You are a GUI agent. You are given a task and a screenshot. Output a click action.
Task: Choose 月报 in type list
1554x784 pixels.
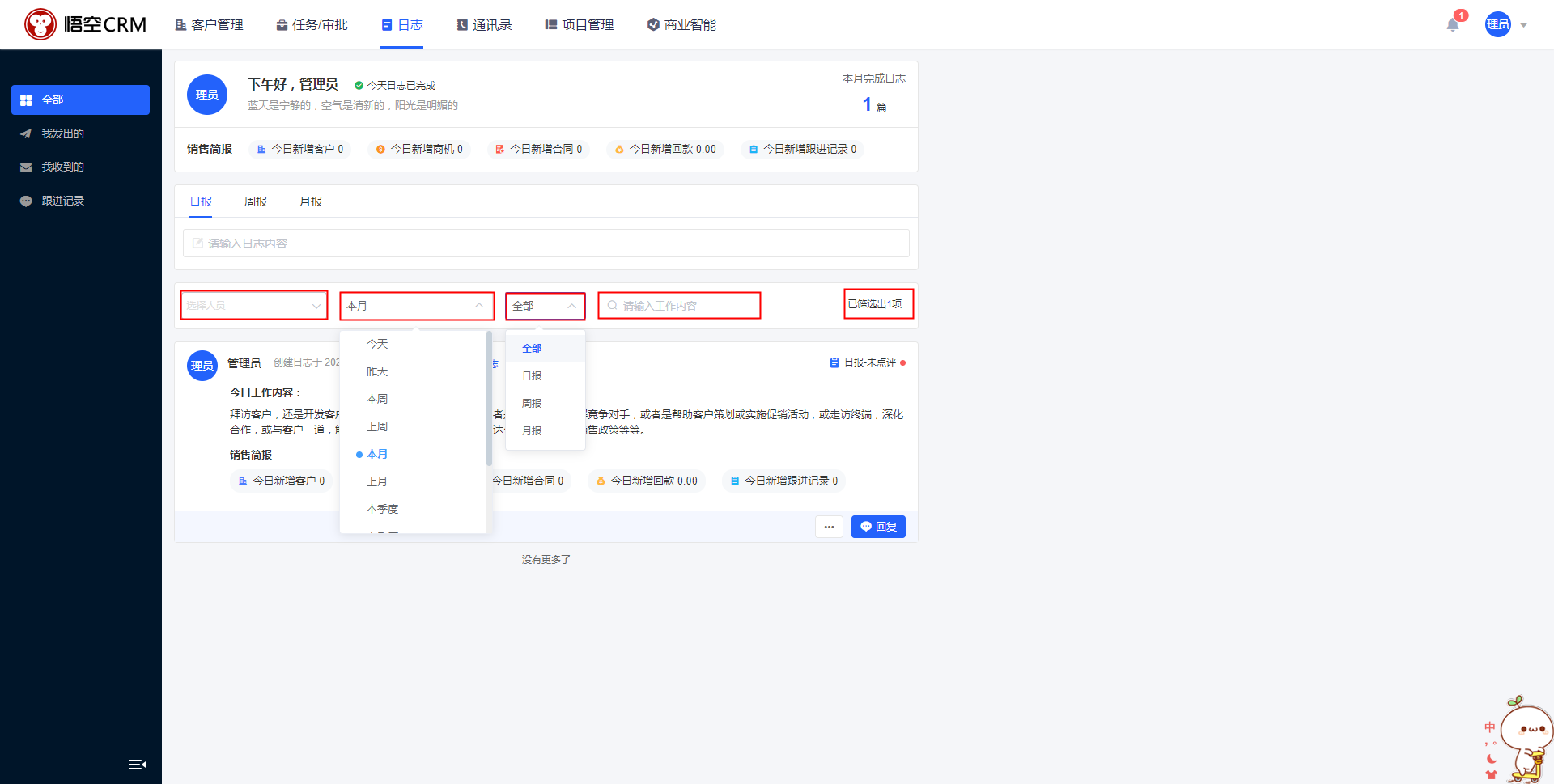[x=546, y=431]
